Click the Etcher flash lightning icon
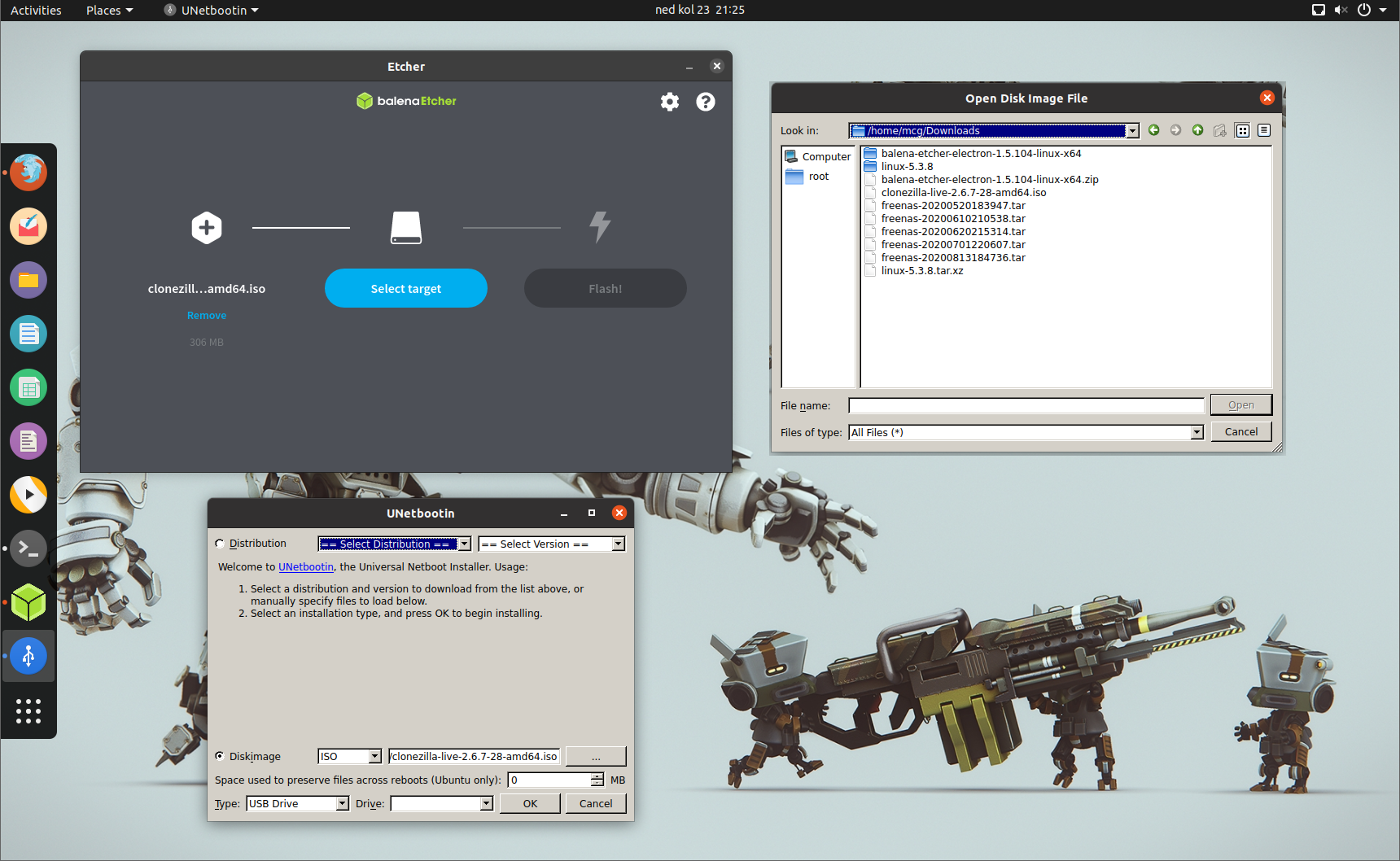Viewport: 1400px width, 861px height. pyautogui.click(x=601, y=227)
